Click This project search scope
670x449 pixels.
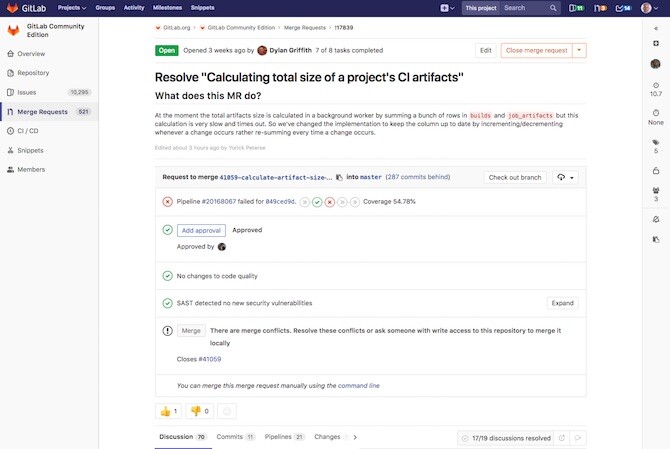[x=481, y=8]
